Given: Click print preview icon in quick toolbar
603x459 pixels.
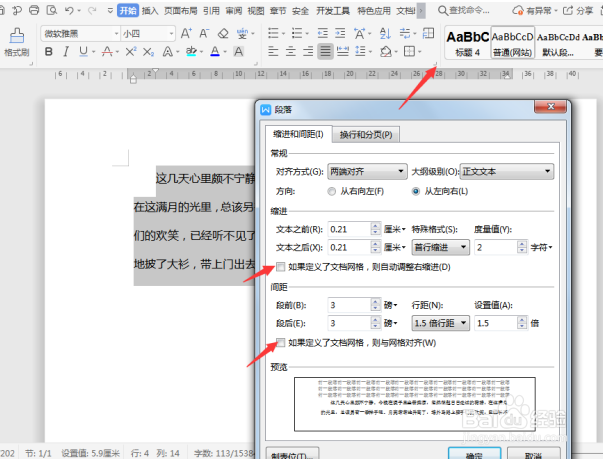Looking at the screenshot, I should click(52, 10).
